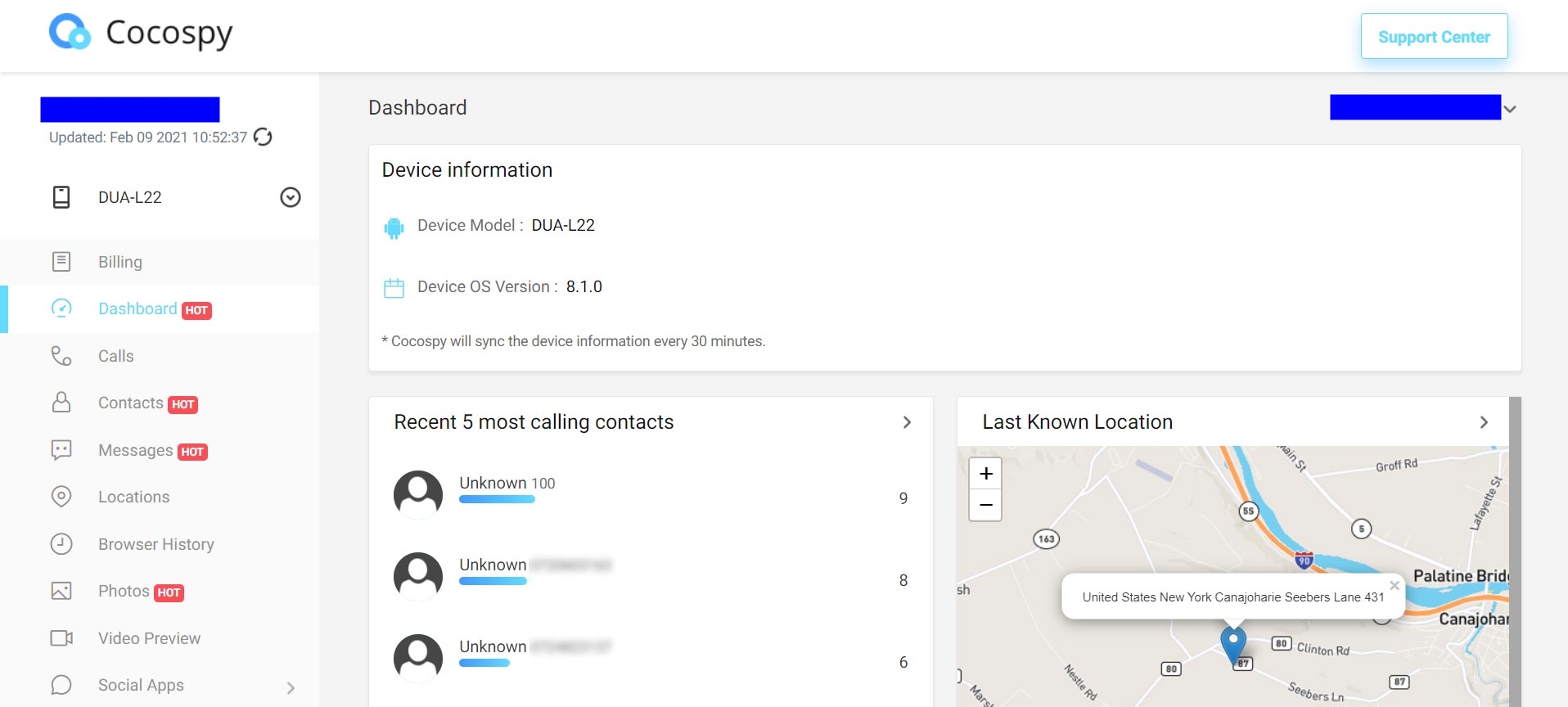Image resolution: width=1568 pixels, height=707 pixels.
Task: Click the Dashboard gauge icon
Action: (61, 308)
